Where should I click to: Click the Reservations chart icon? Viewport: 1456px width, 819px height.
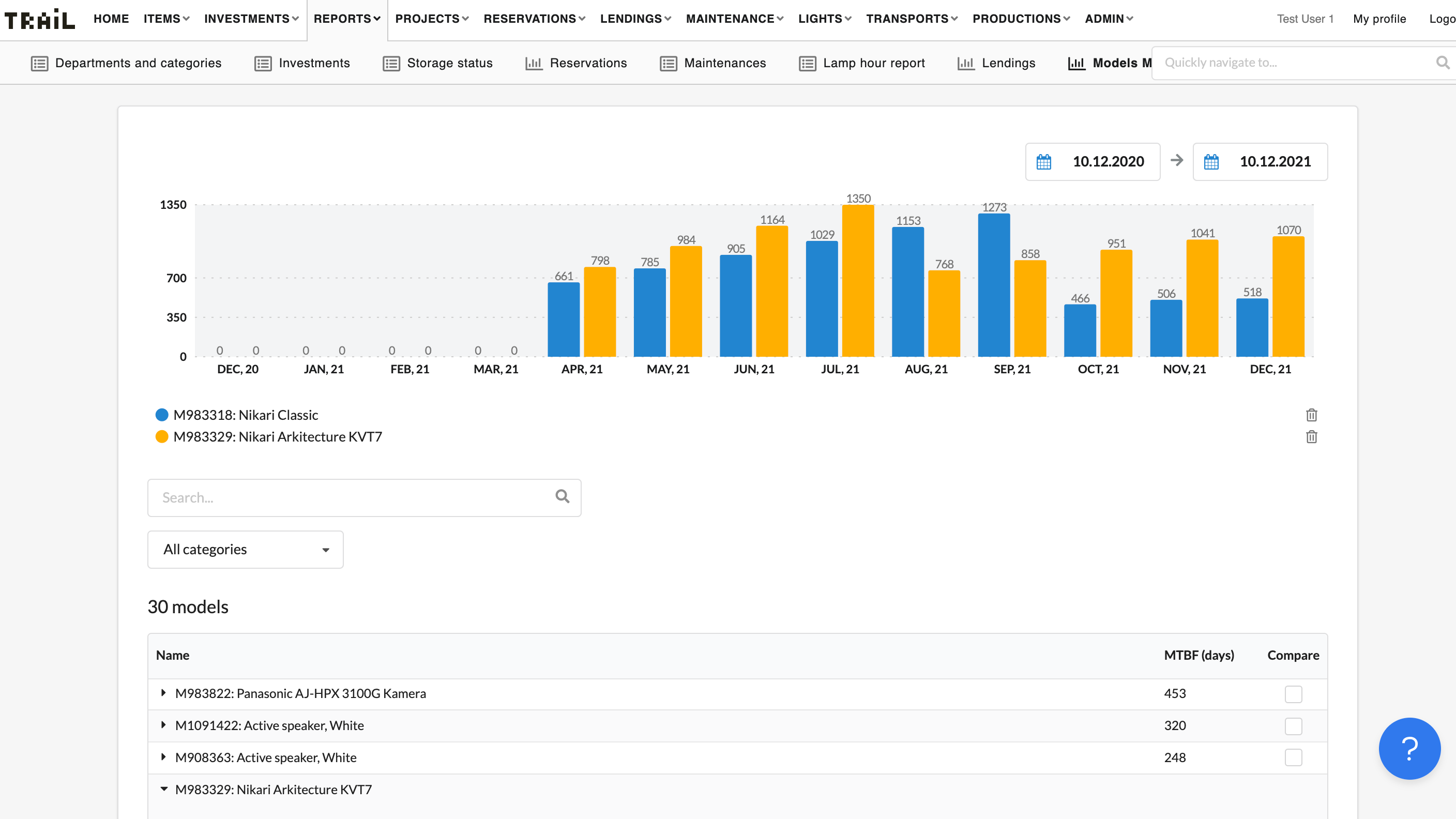[x=534, y=63]
